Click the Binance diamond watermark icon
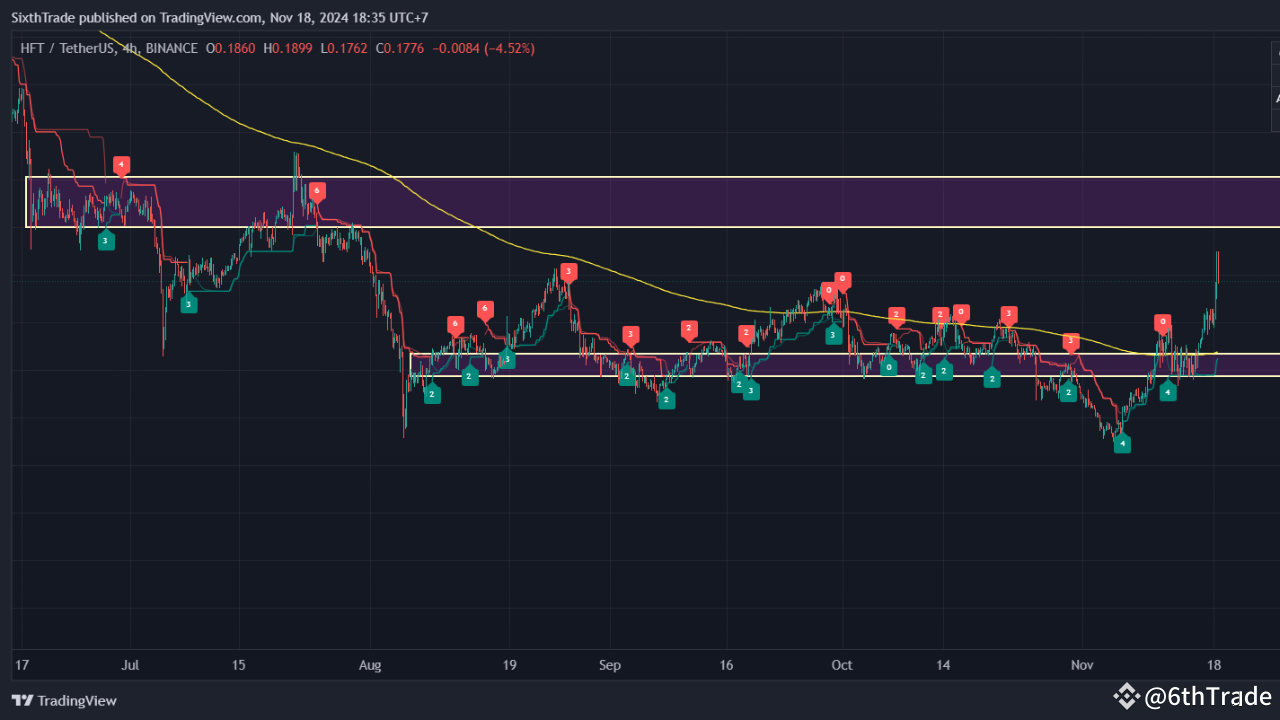Screen dimensions: 1280x720 (x=1127, y=695)
